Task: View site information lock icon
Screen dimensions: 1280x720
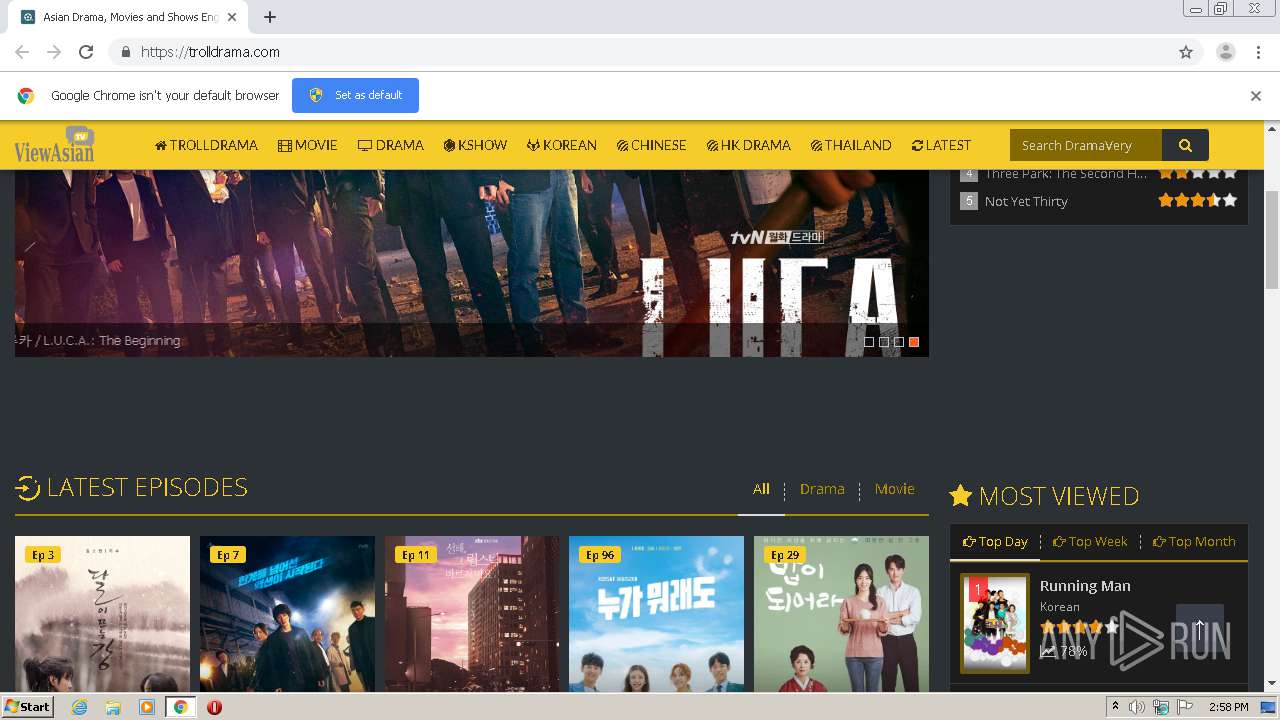Action: 125,52
